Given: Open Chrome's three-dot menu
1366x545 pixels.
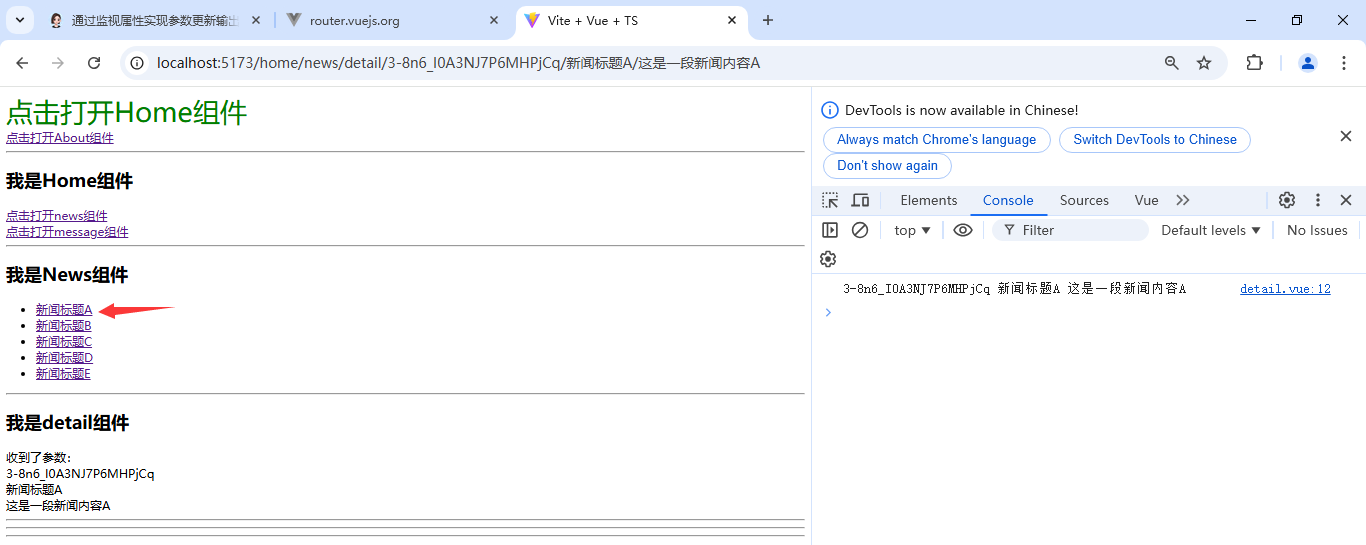Looking at the screenshot, I should (x=1343, y=63).
